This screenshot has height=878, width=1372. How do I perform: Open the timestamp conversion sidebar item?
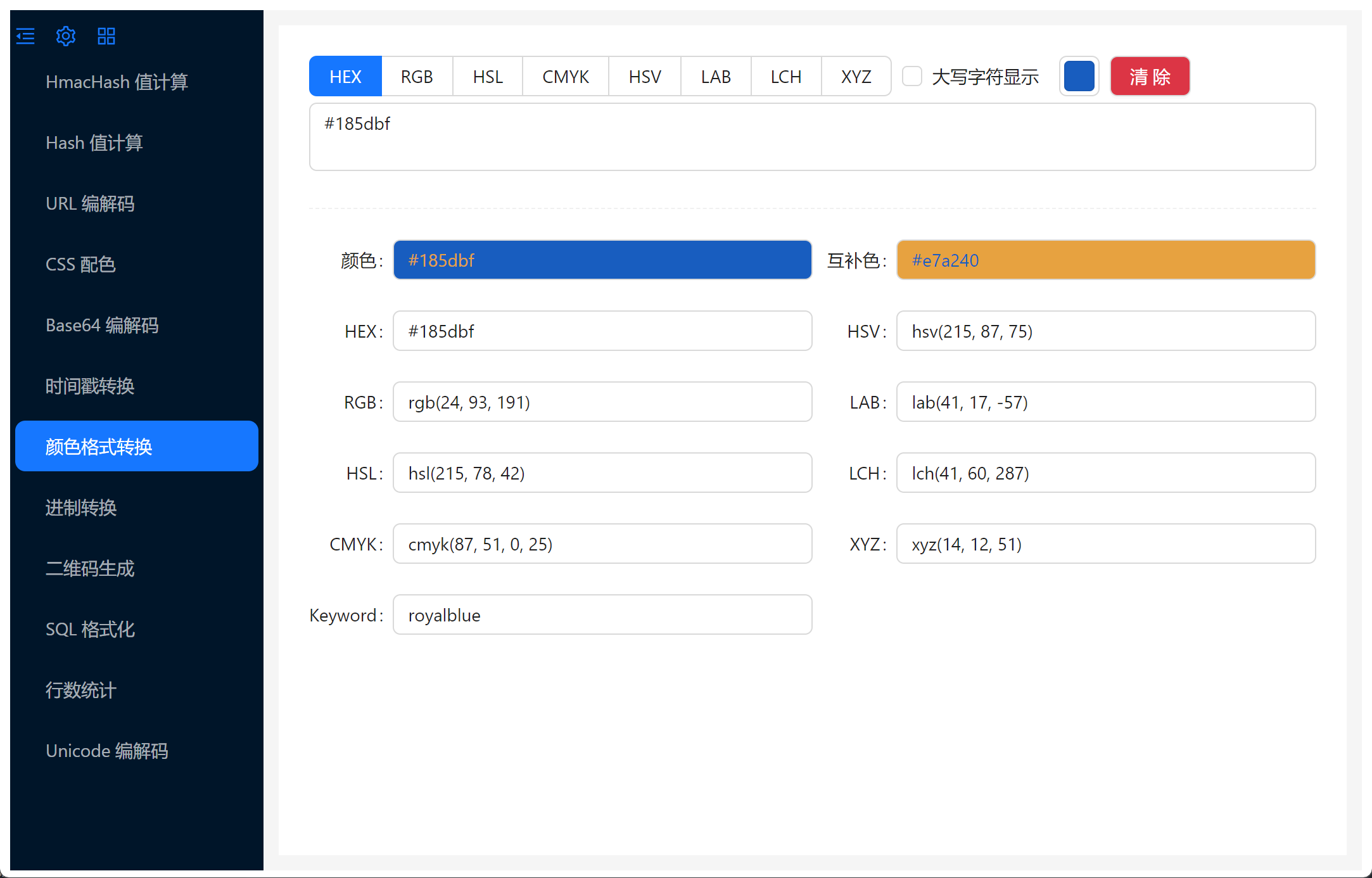coord(89,386)
